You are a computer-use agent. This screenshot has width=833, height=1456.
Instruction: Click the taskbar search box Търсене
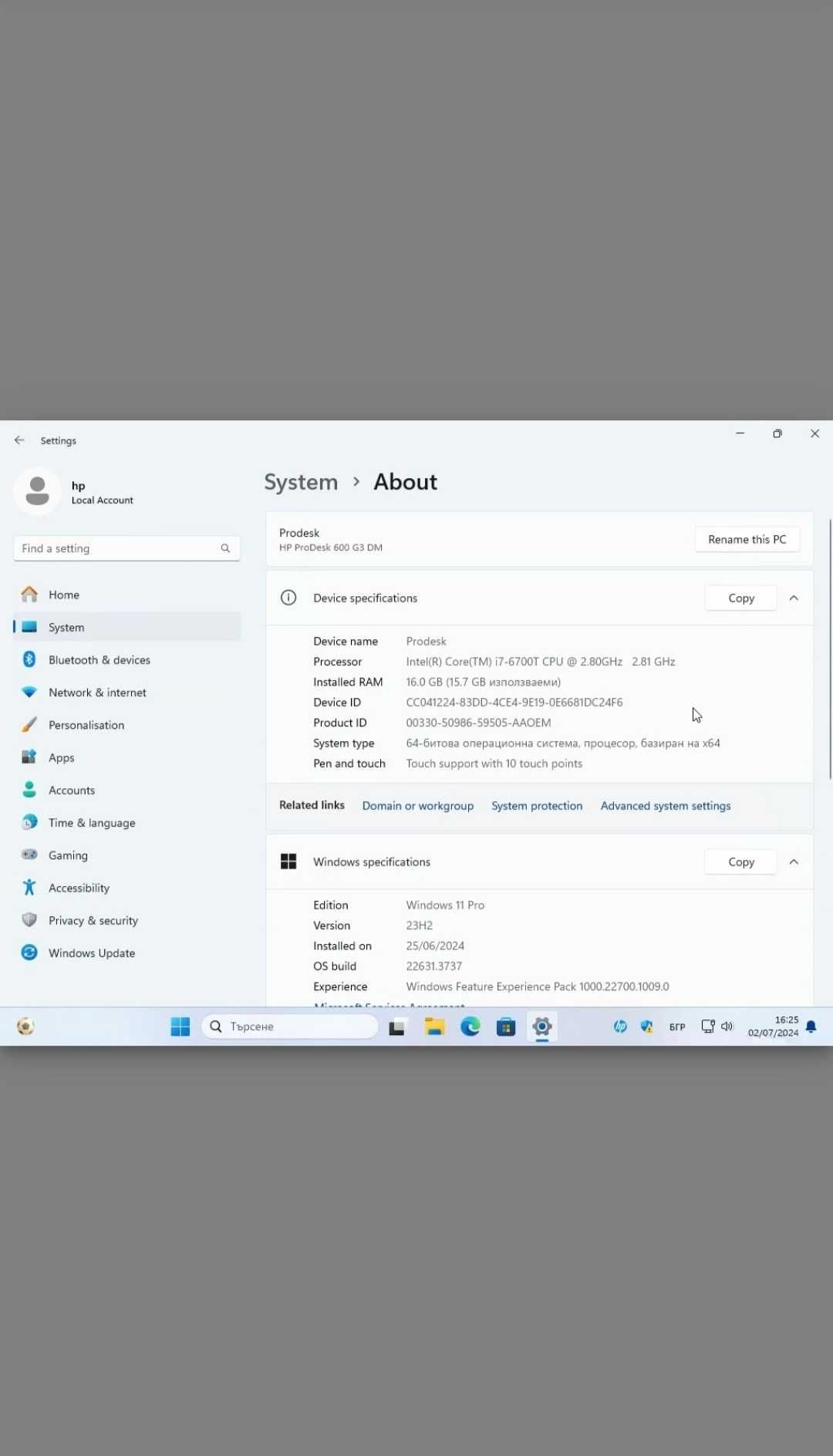[290, 1026]
